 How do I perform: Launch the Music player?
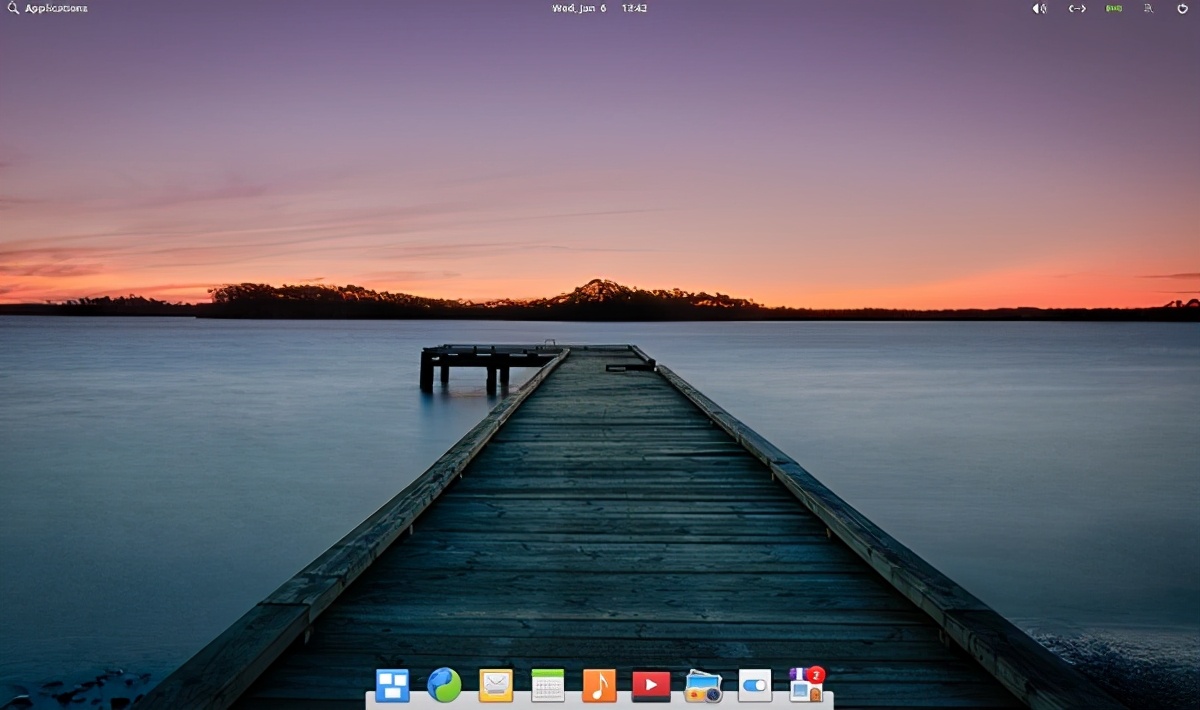point(600,686)
